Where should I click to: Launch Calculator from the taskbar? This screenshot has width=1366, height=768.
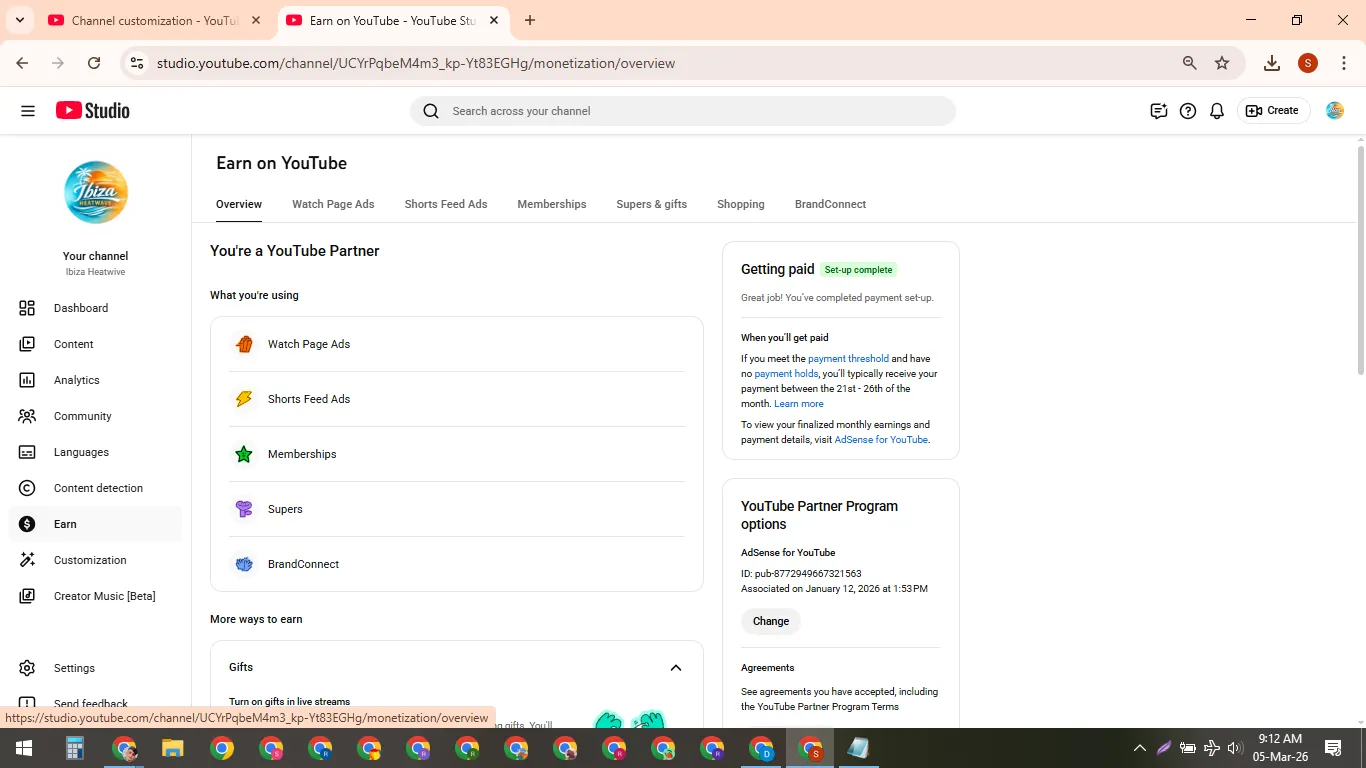tap(74, 748)
